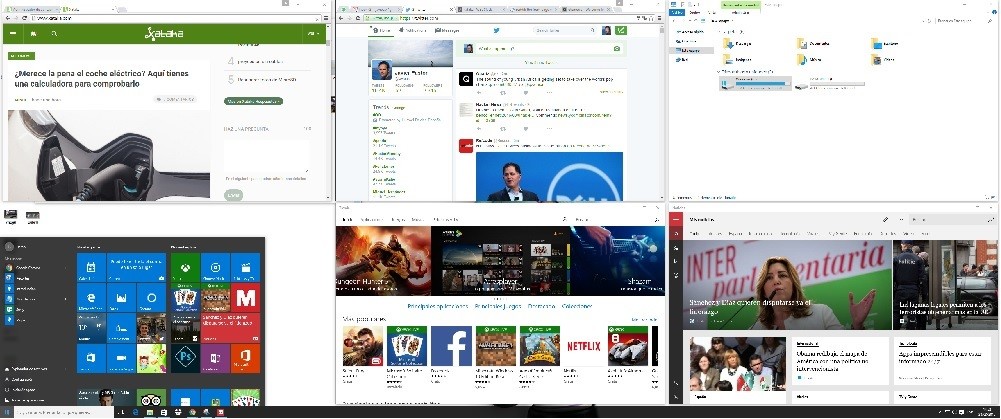Click the Twitter bird logo in Twitter window
Image resolution: width=1001 pixels, height=419 pixels.
496,30
